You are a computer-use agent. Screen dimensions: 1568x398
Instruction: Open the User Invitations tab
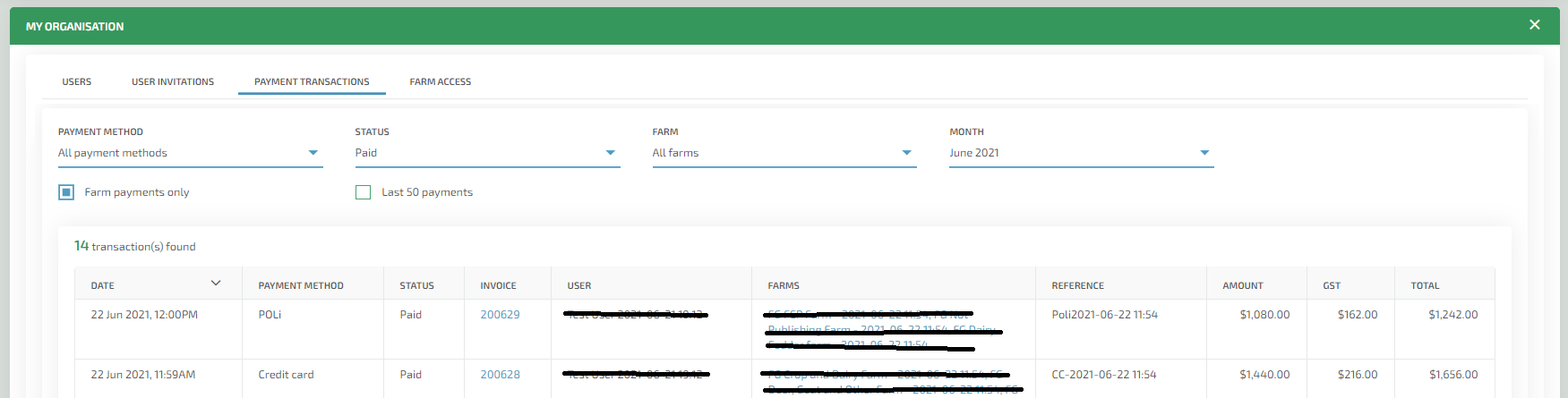[173, 81]
